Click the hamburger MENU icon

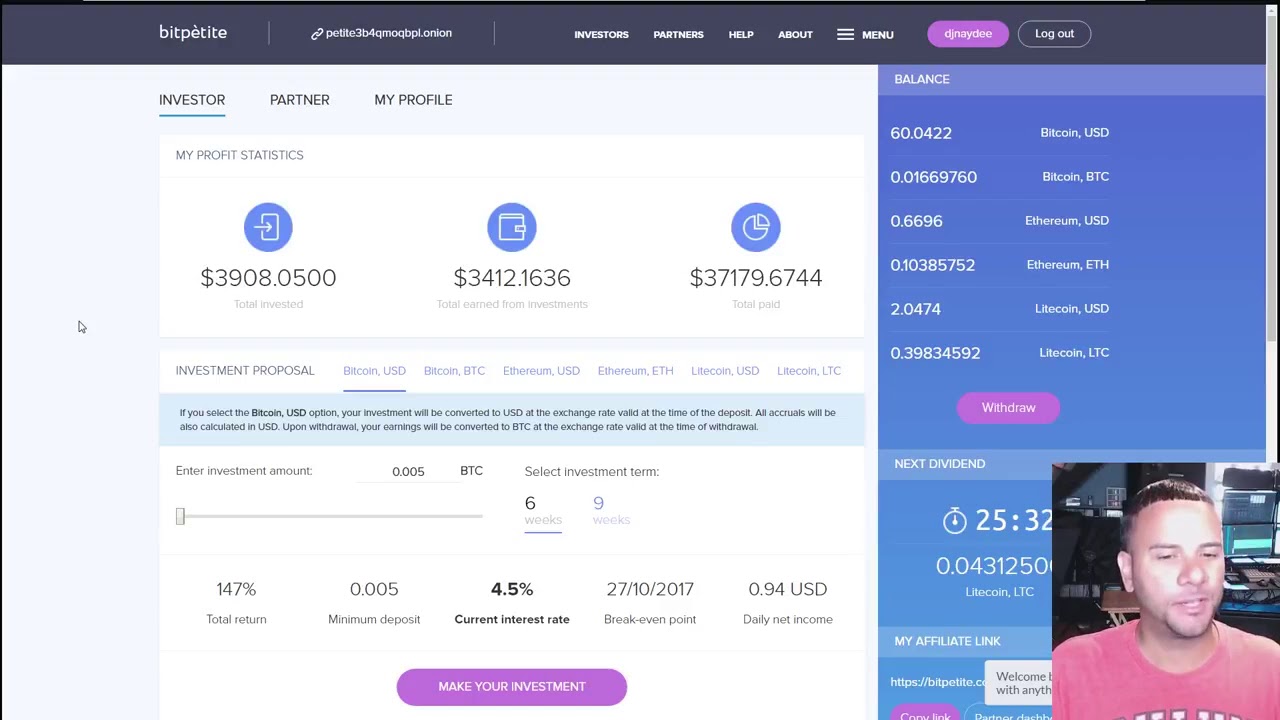[845, 34]
